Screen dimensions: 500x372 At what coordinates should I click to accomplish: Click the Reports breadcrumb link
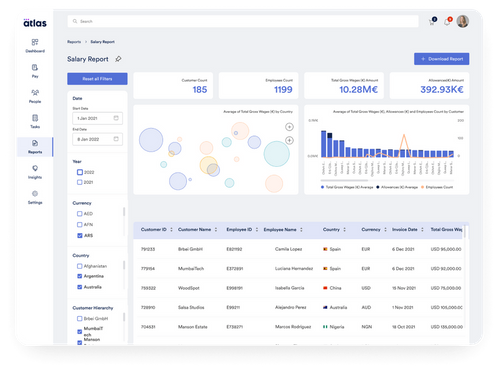(74, 42)
